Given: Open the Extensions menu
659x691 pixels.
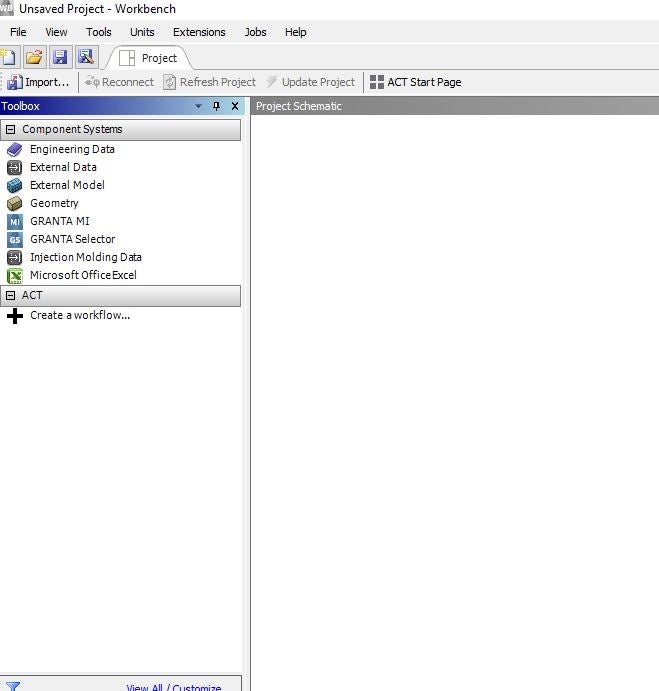Looking at the screenshot, I should [x=199, y=32].
